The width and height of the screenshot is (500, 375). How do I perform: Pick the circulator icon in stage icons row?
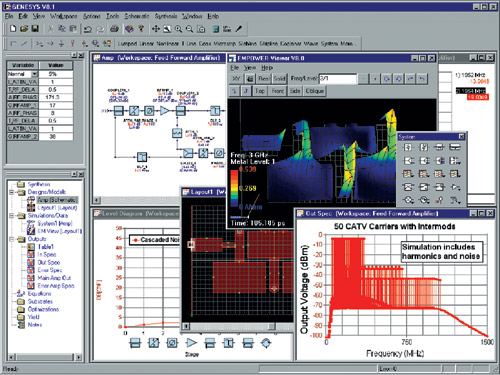(x=266, y=342)
